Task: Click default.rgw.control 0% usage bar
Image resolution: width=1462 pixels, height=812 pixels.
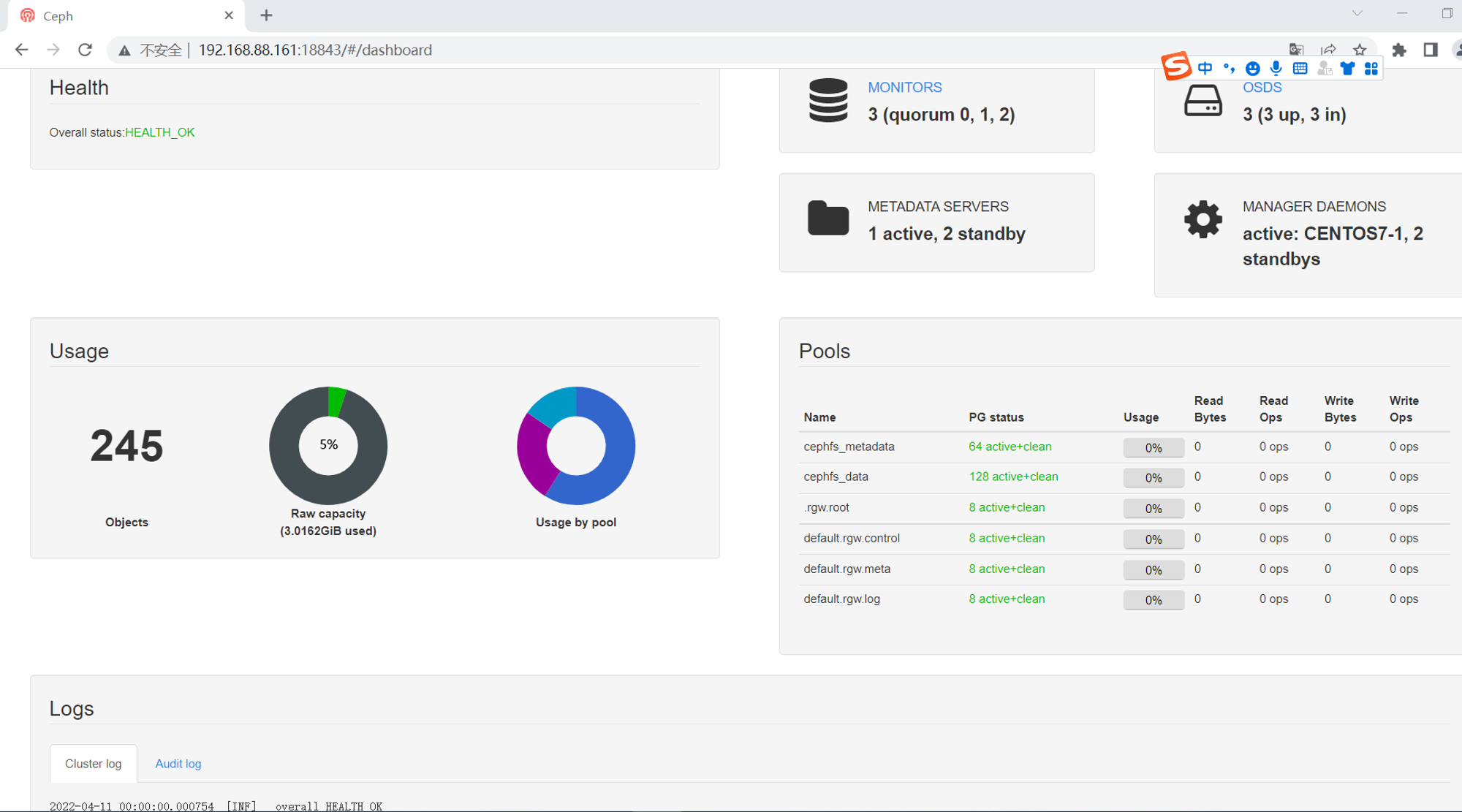Action: pyautogui.click(x=1154, y=539)
